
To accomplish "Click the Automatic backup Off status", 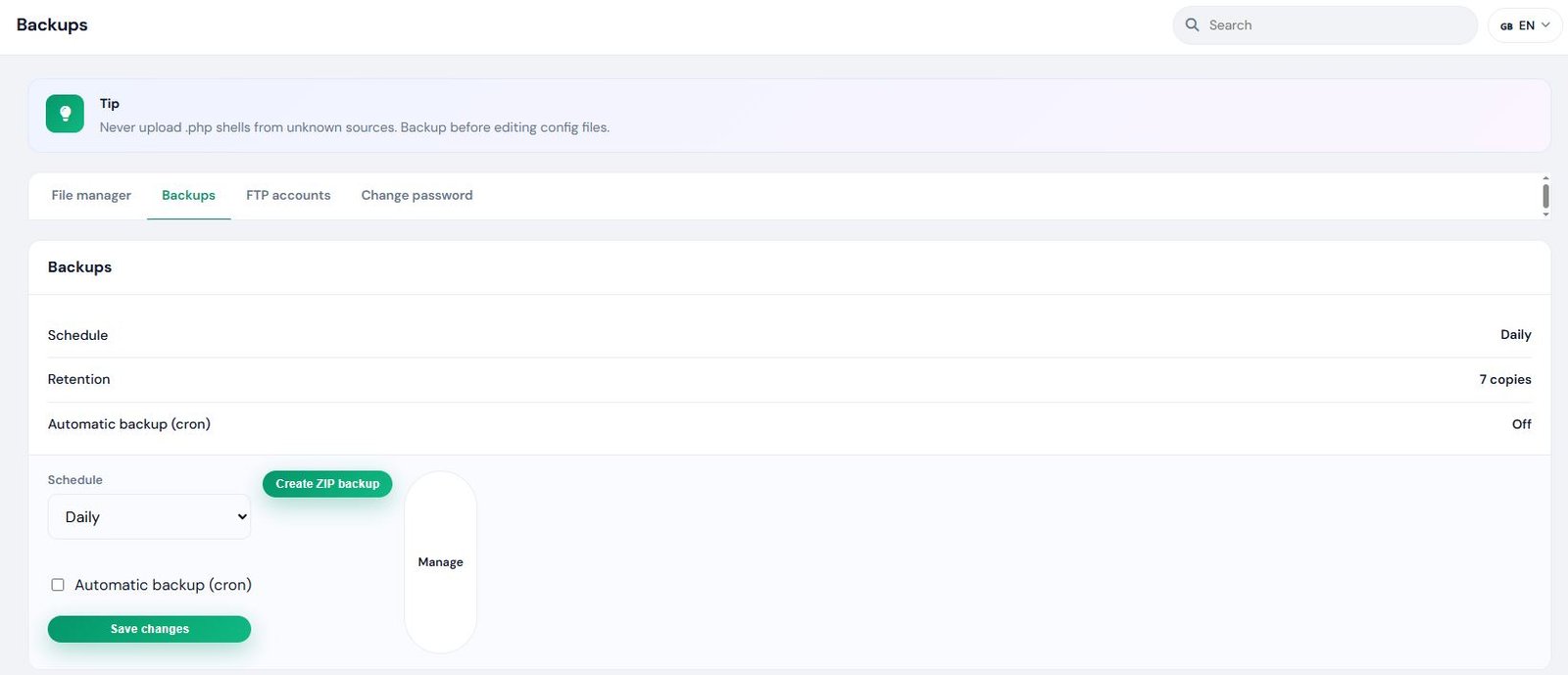I will click(x=1521, y=424).
